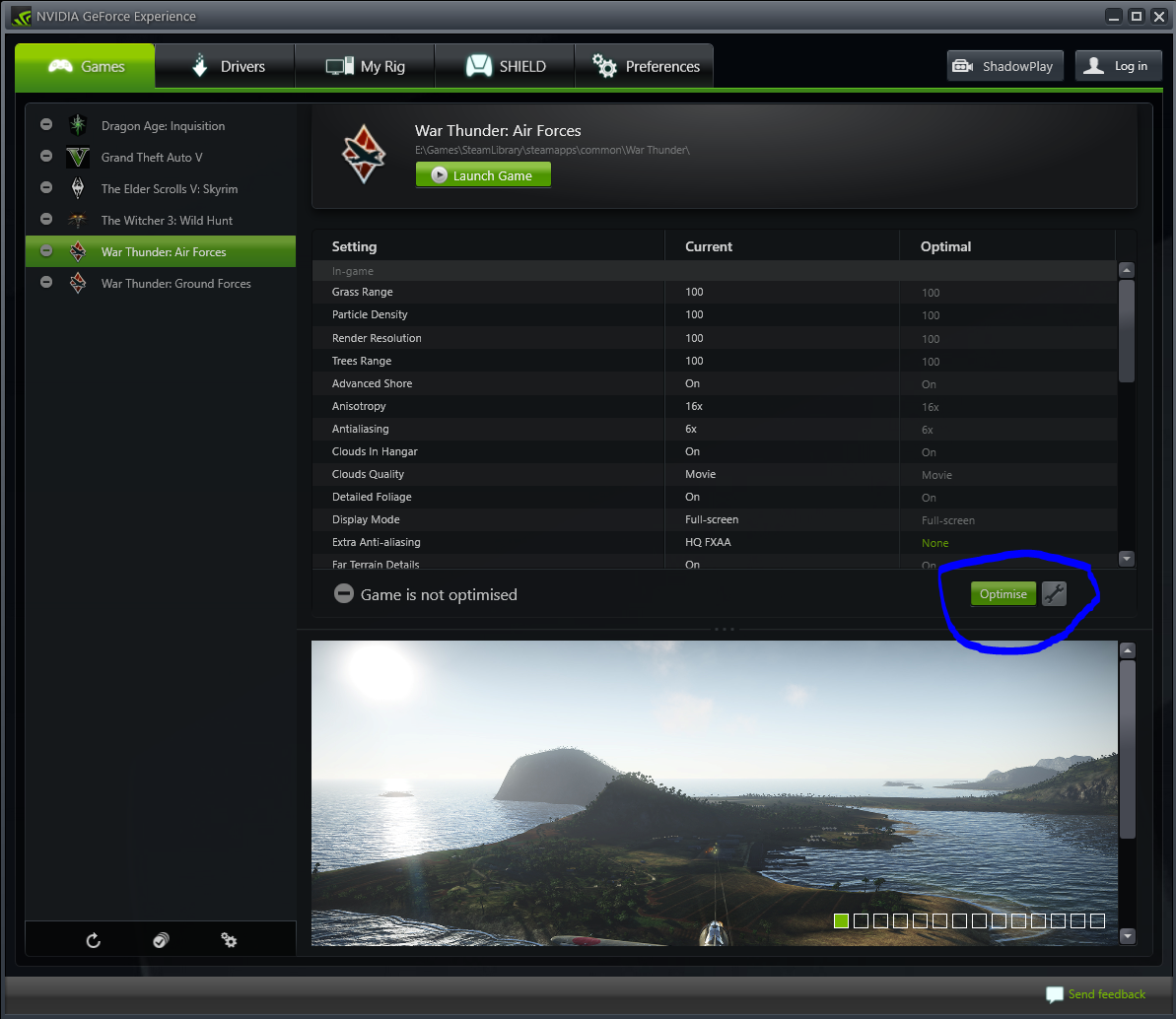This screenshot has width=1176, height=1019.
Task: Click minus status icon beside Dragon Age: Inquisition
Action: [46, 124]
